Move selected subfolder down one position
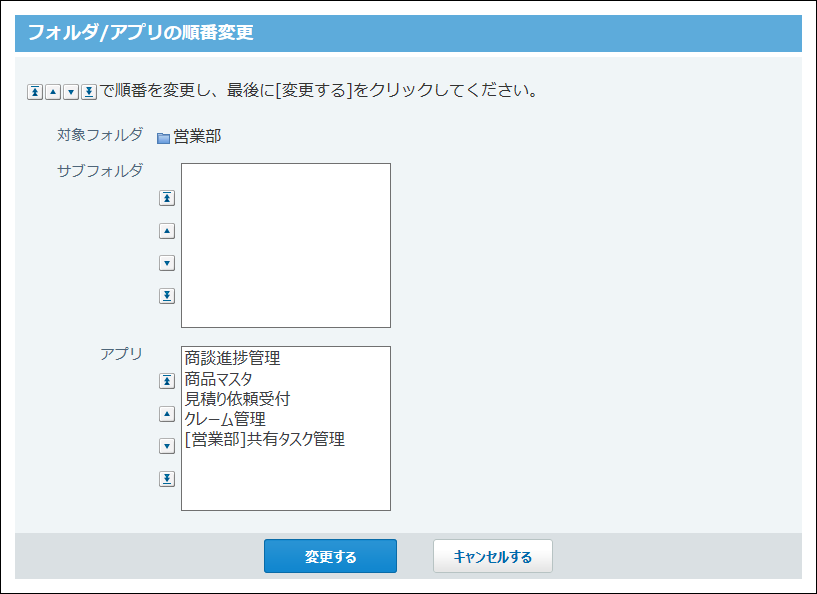Image resolution: width=817 pixels, height=594 pixels. click(x=167, y=263)
